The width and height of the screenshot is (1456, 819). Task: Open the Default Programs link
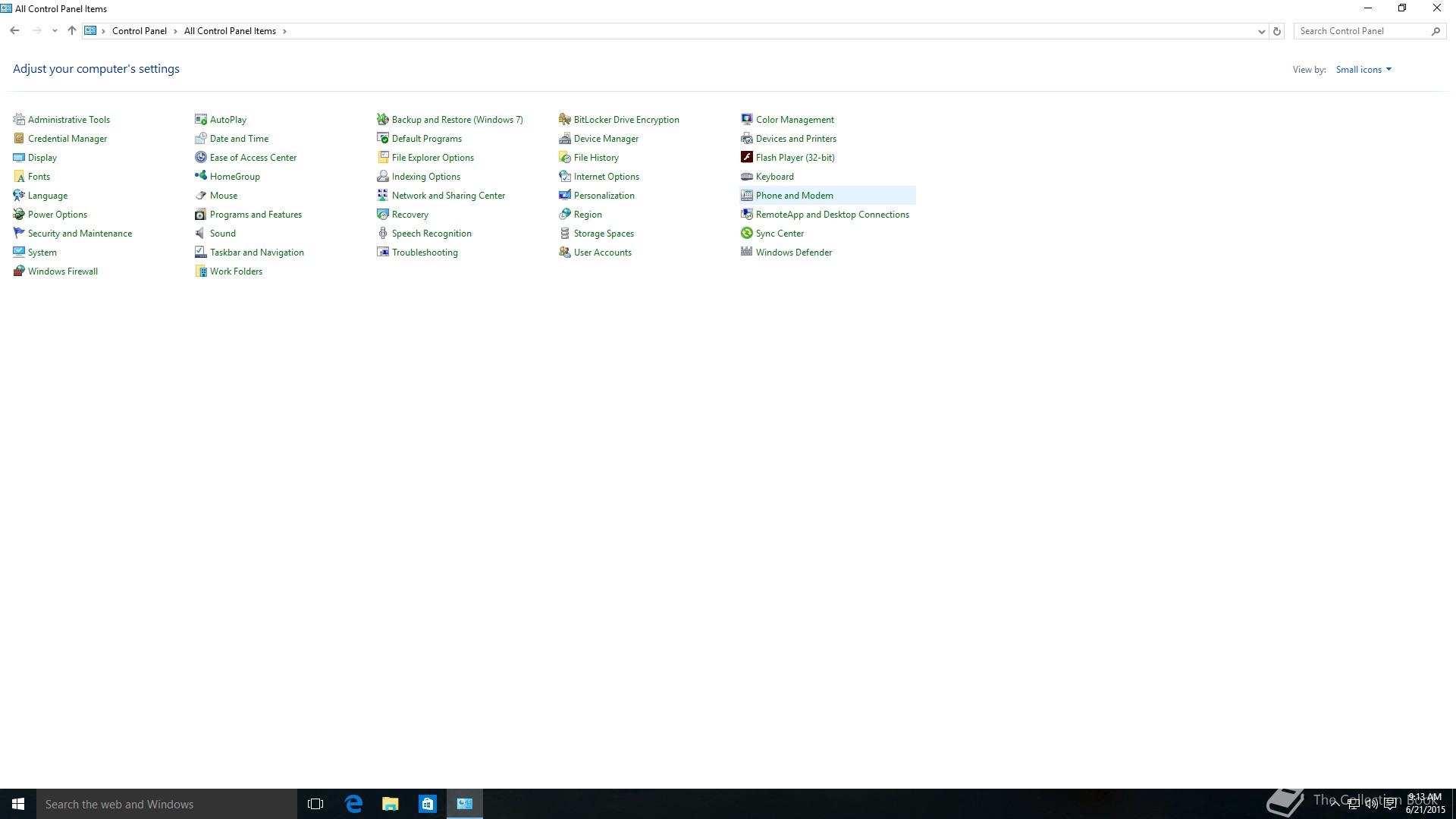(x=427, y=139)
